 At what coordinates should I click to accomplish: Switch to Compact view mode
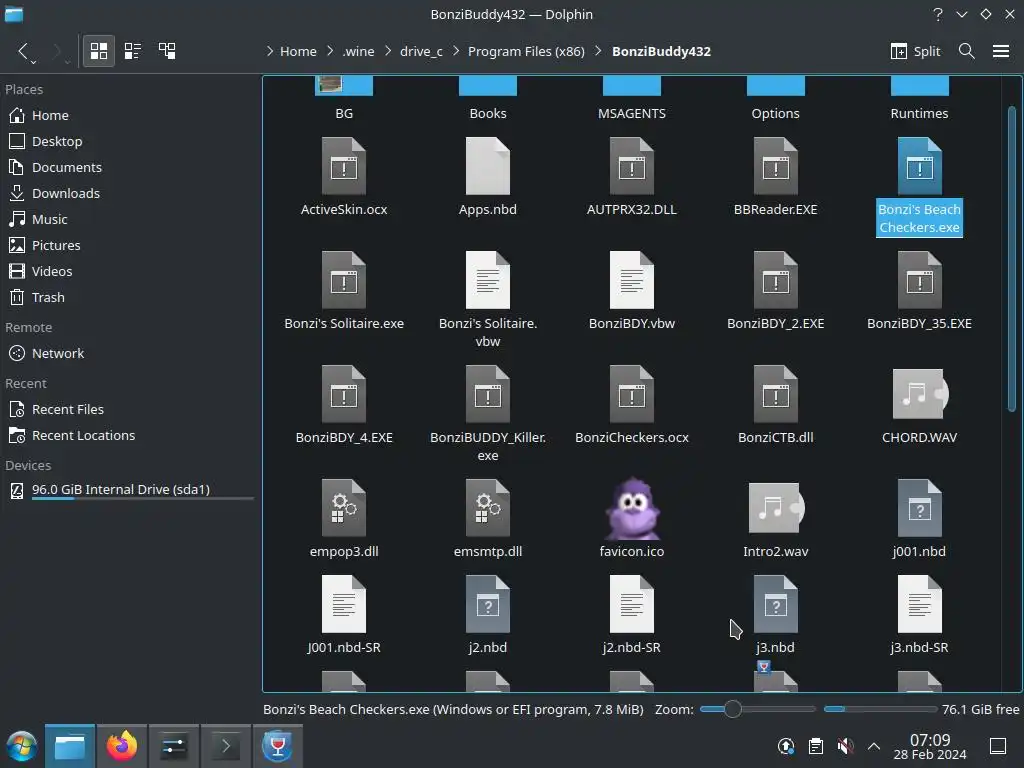pos(133,51)
